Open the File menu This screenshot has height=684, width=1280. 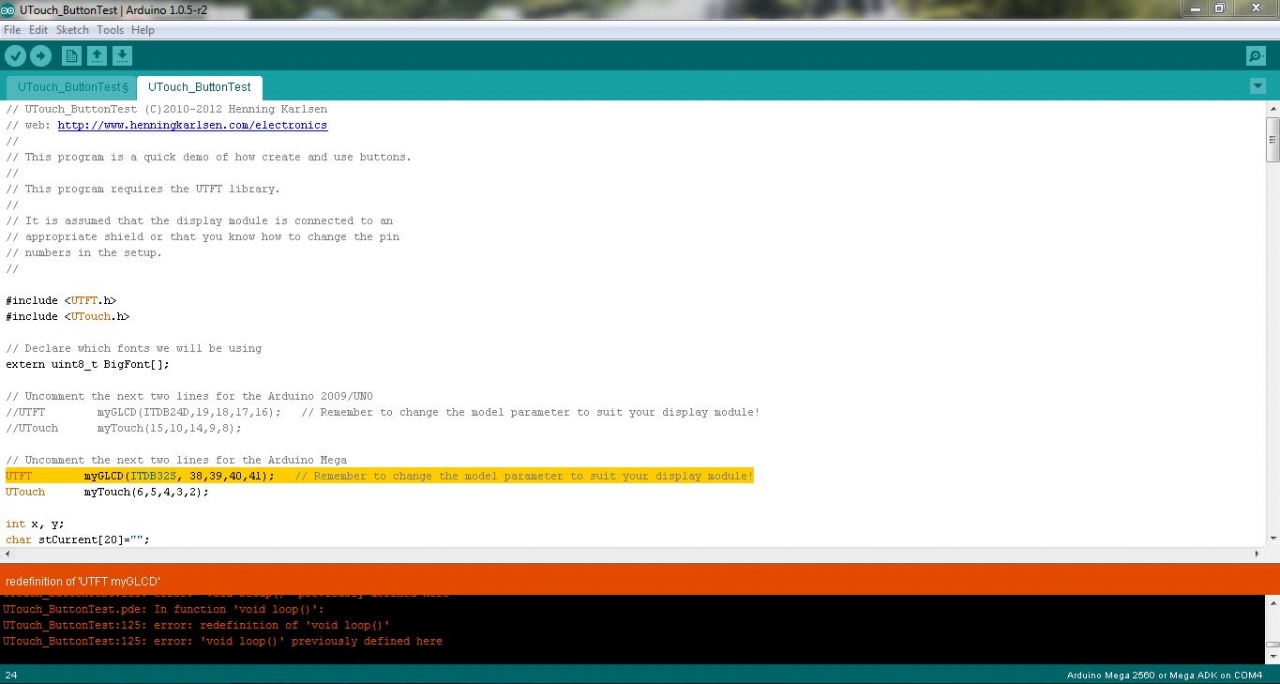point(12,30)
